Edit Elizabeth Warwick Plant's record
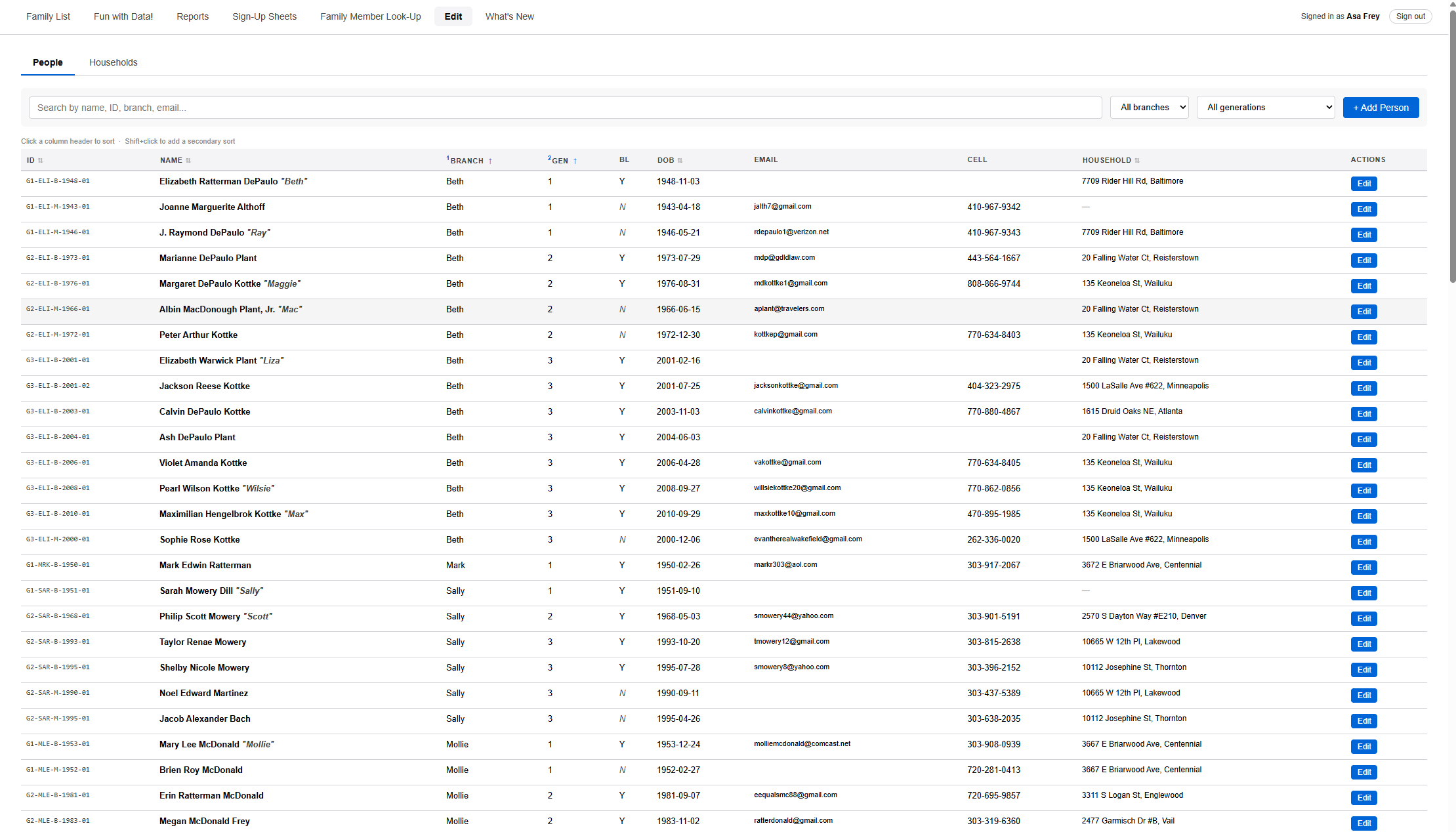This screenshot has width=1456, height=832. coord(1363,363)
